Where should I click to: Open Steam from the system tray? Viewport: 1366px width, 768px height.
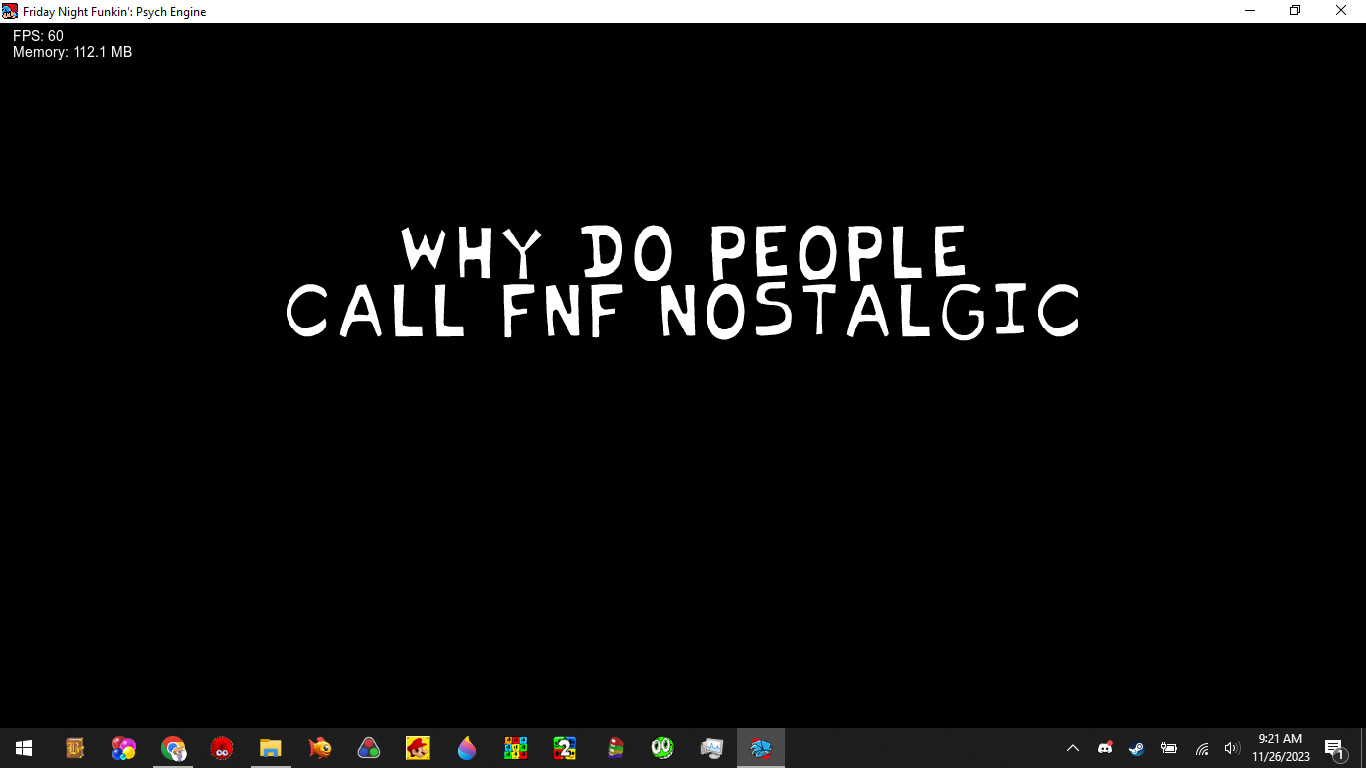pos(1137,748)
